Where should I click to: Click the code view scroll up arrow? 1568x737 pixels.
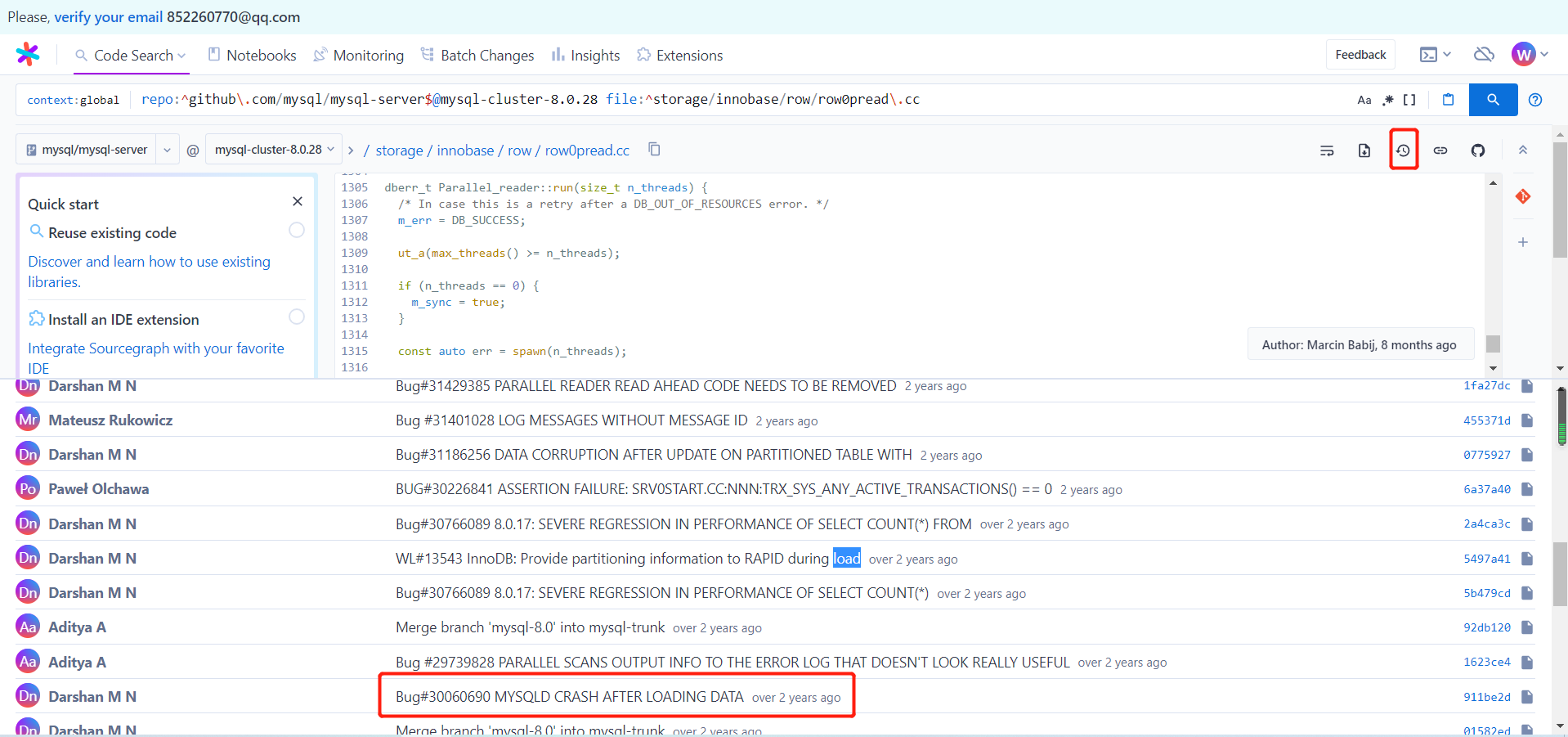[x=1493, y=183]
